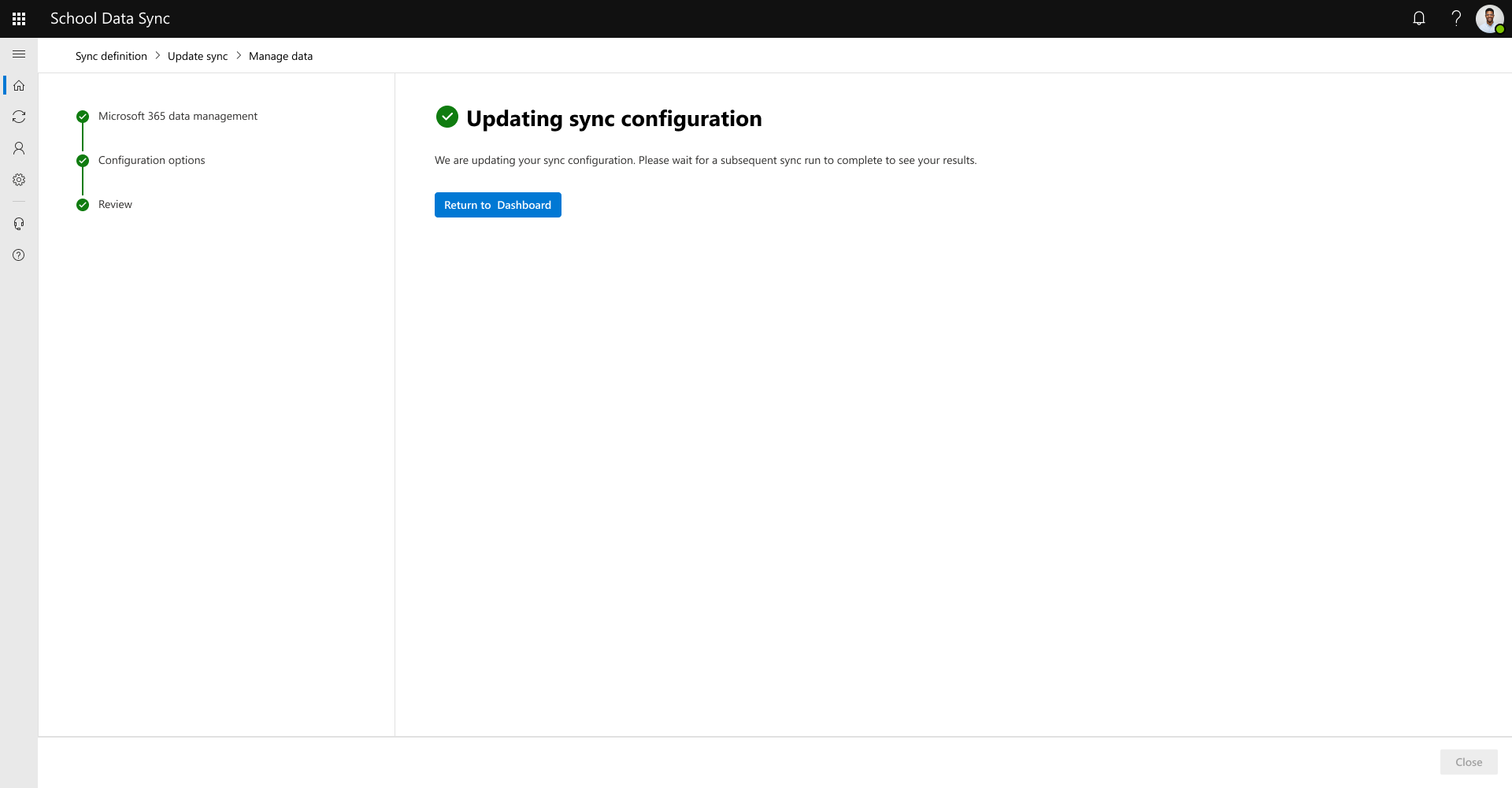Image resolution: width=1512 pixels, height=788 pixels.
Task: Open the notifications bell
Action: coord(1419,18)
